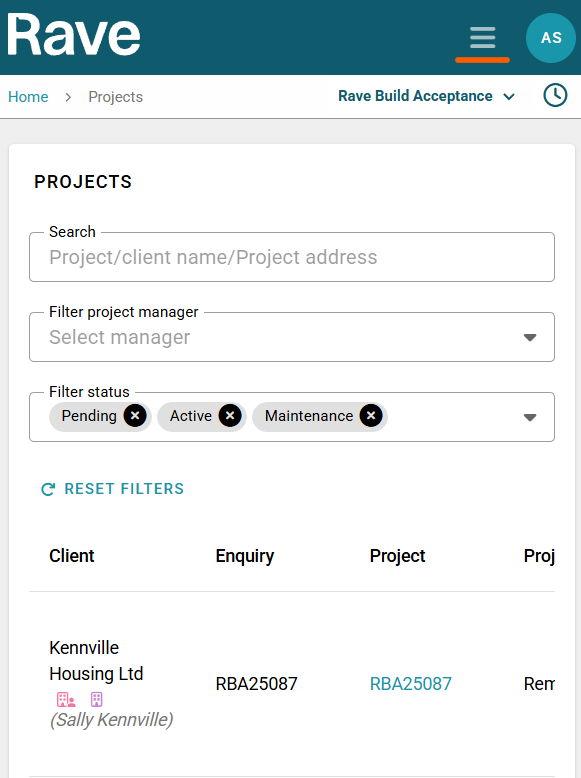The width and height of the screenshot is (581, 778).
Task: Open the clock history icon
Action: click(555, 95)
